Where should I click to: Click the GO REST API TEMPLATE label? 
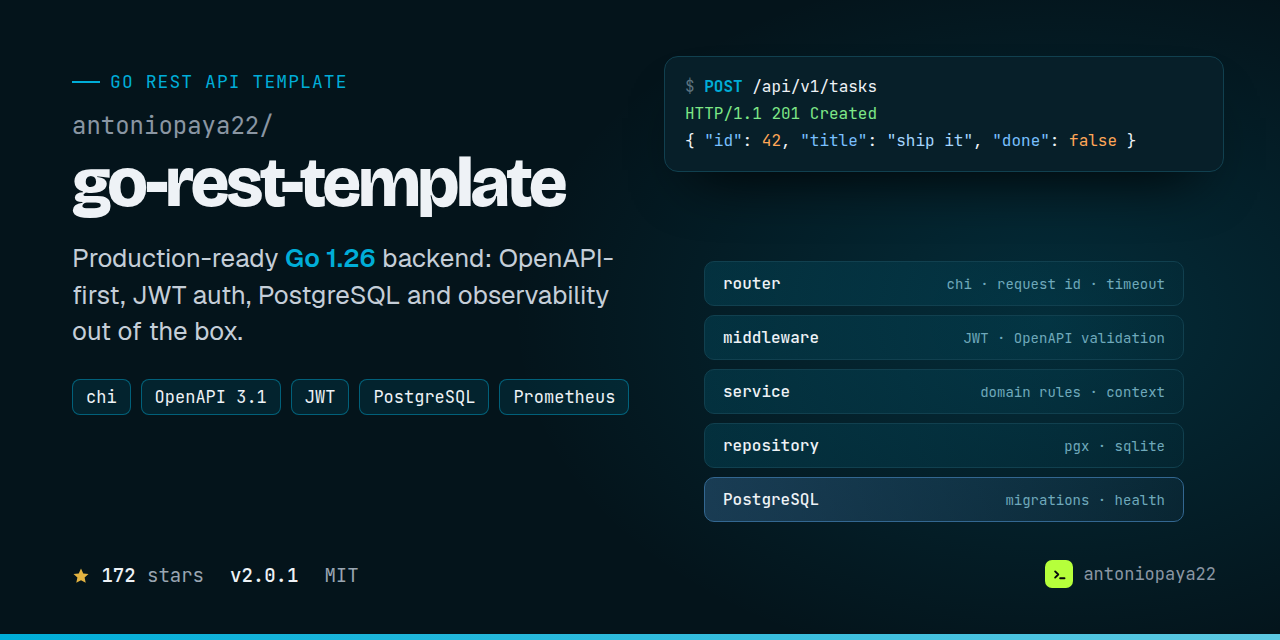click(x=228, y=82)
